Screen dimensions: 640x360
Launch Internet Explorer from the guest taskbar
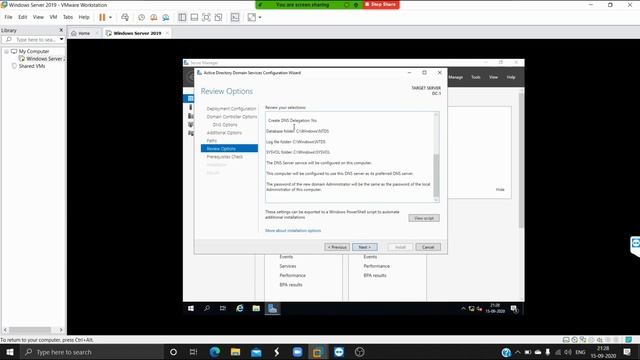pyautogui.click(x=240, y=309)
